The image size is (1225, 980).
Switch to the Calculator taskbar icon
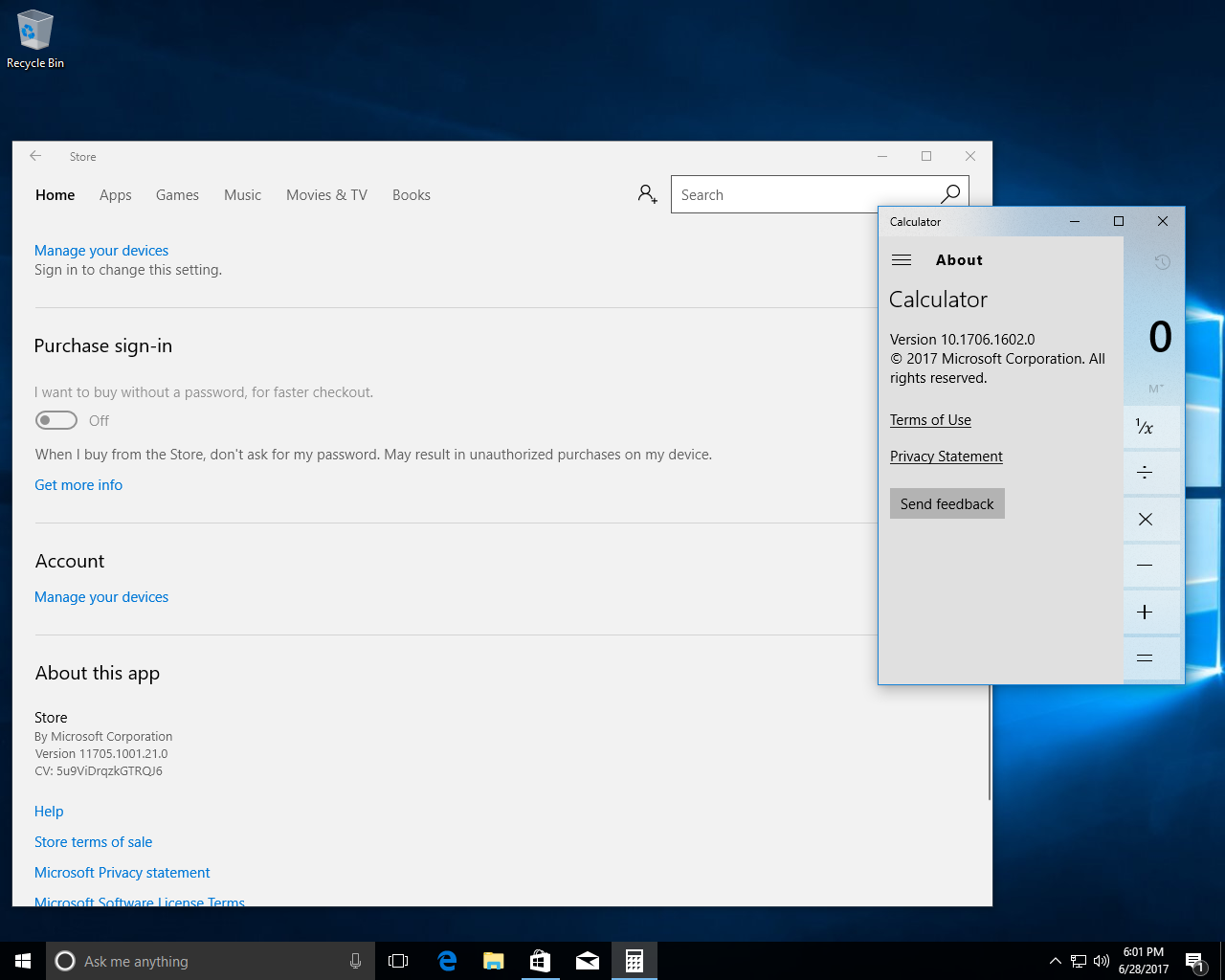pos(634,961)
